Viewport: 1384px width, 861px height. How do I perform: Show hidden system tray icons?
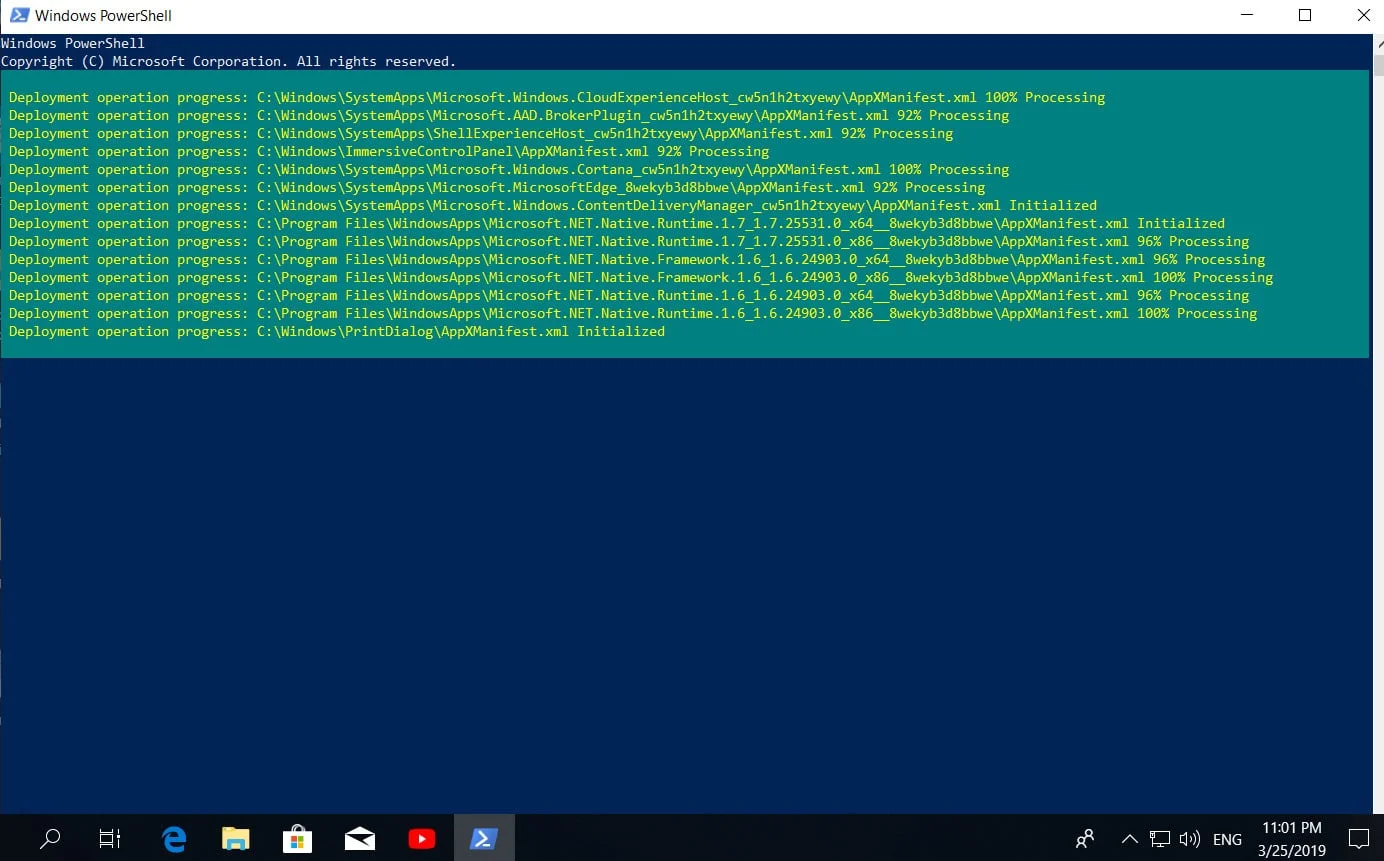(1129, 839)
